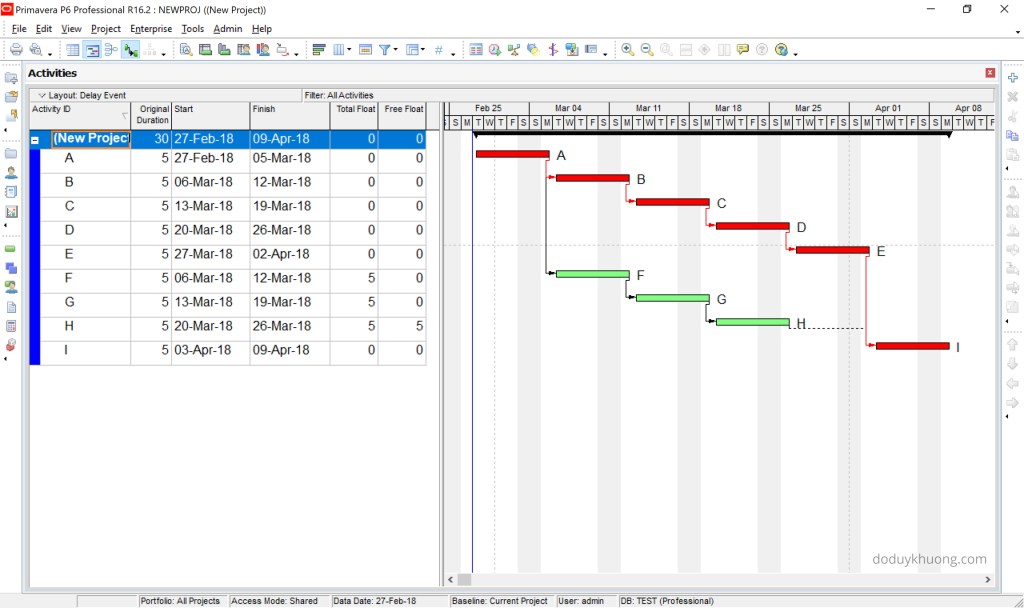
Task: Activate the Activity Network view icon
Action: pos(110,49)
